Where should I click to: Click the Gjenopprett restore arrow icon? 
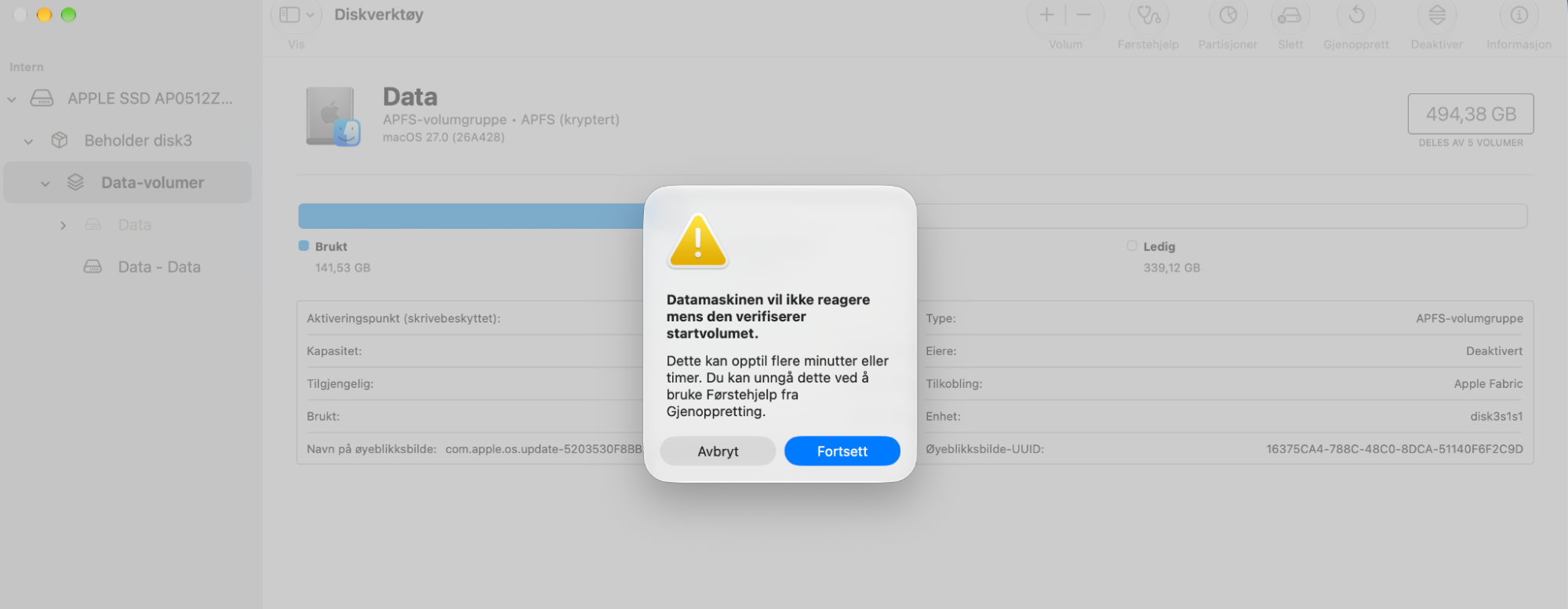point(1356,15)
